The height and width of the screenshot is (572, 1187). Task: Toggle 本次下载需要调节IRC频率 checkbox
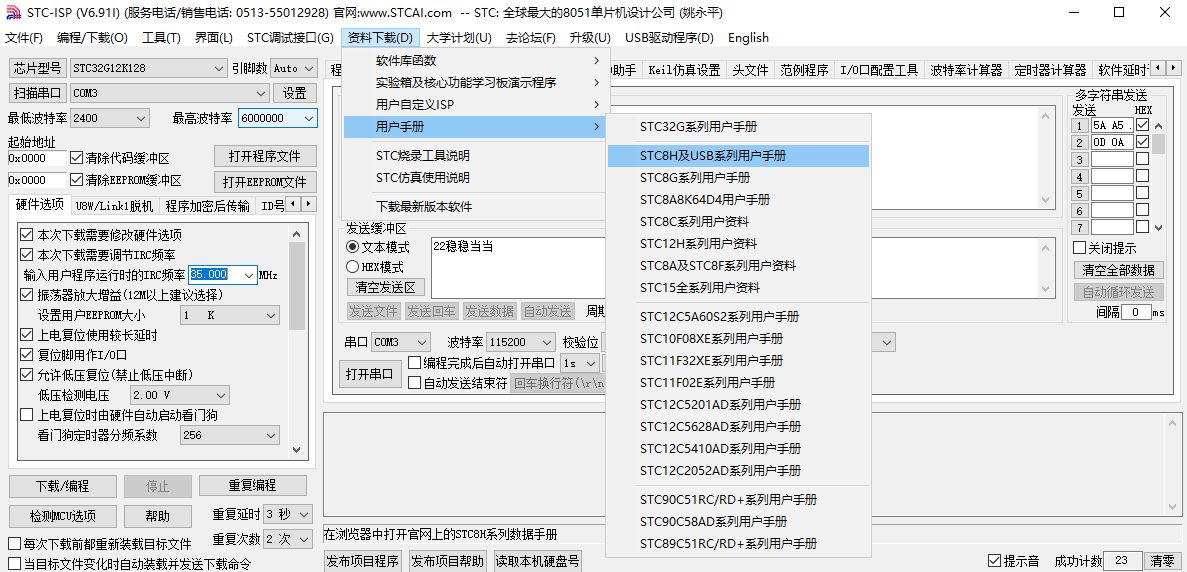26,254
